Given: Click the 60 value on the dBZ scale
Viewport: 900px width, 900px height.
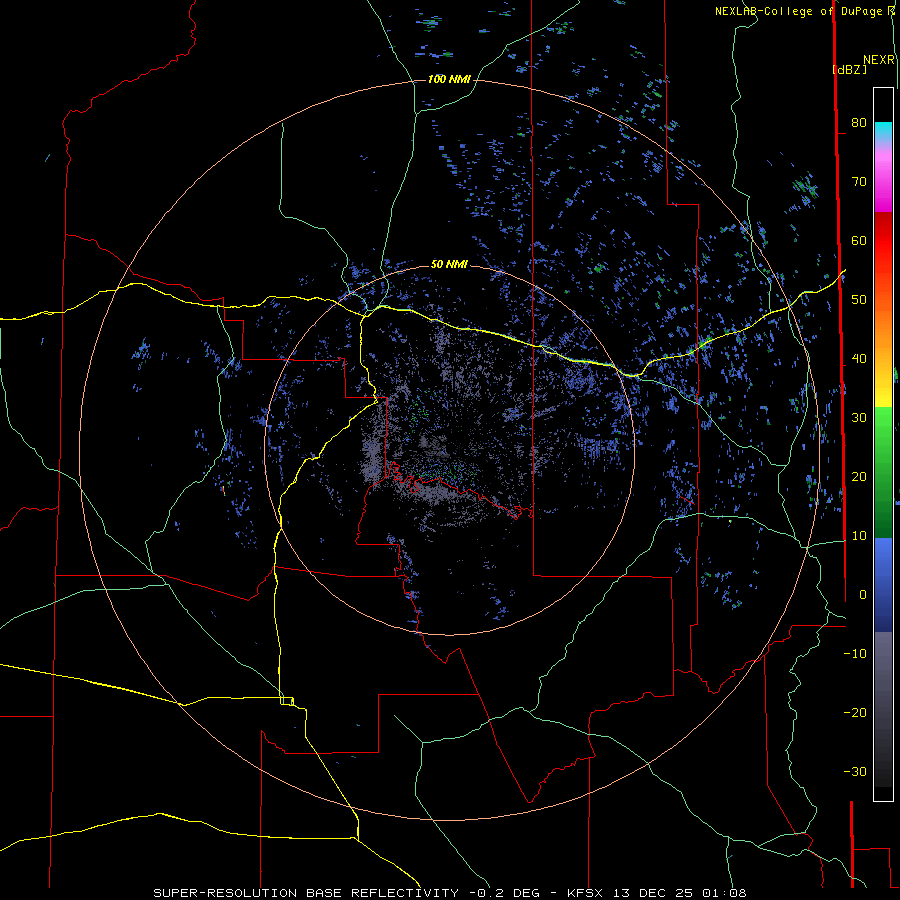Looking at the screenshot, I should tap(859, 240).
